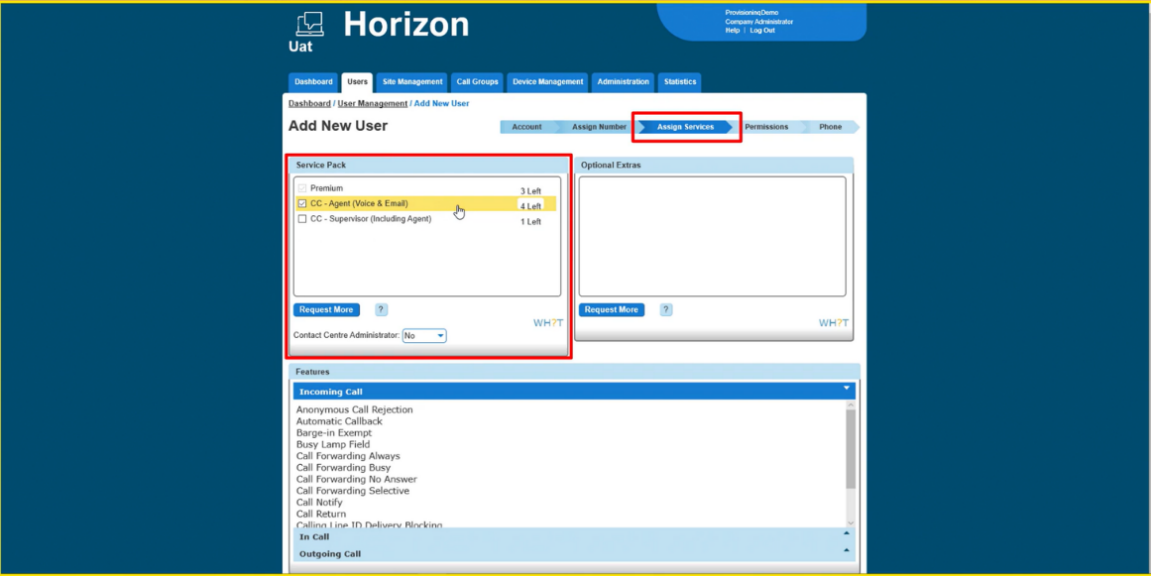This screenshot has height=576, width=1151.
Task: Click the Help link in header
Action: pos(732,30)
